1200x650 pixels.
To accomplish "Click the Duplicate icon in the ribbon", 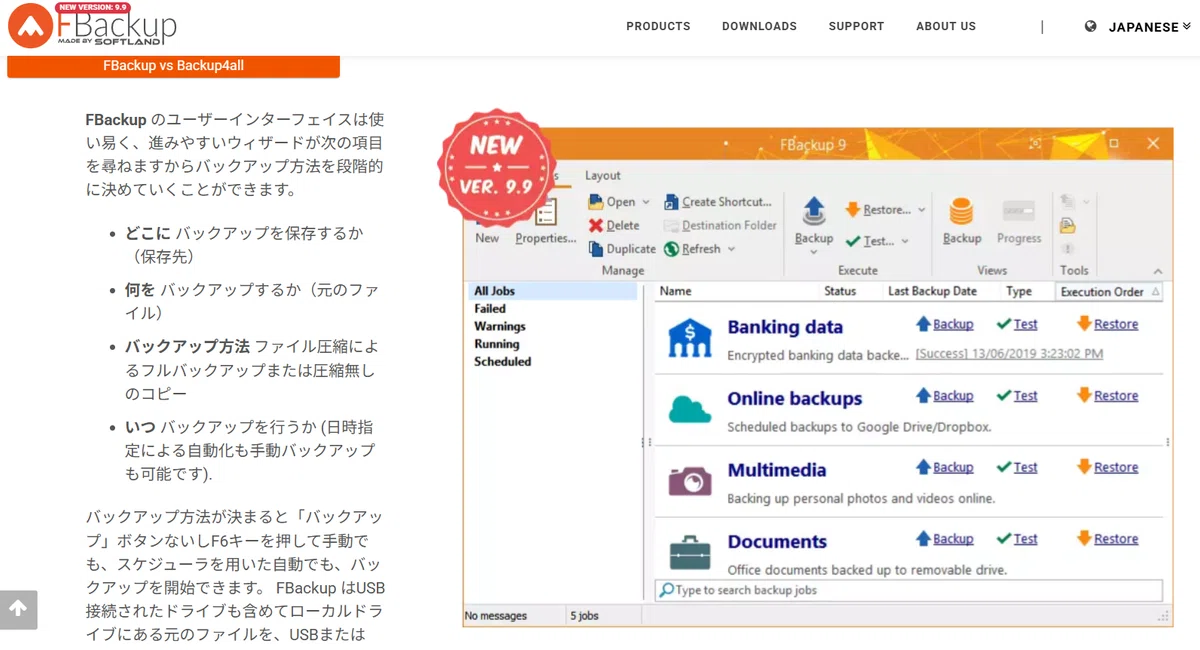I will point(596,249).
